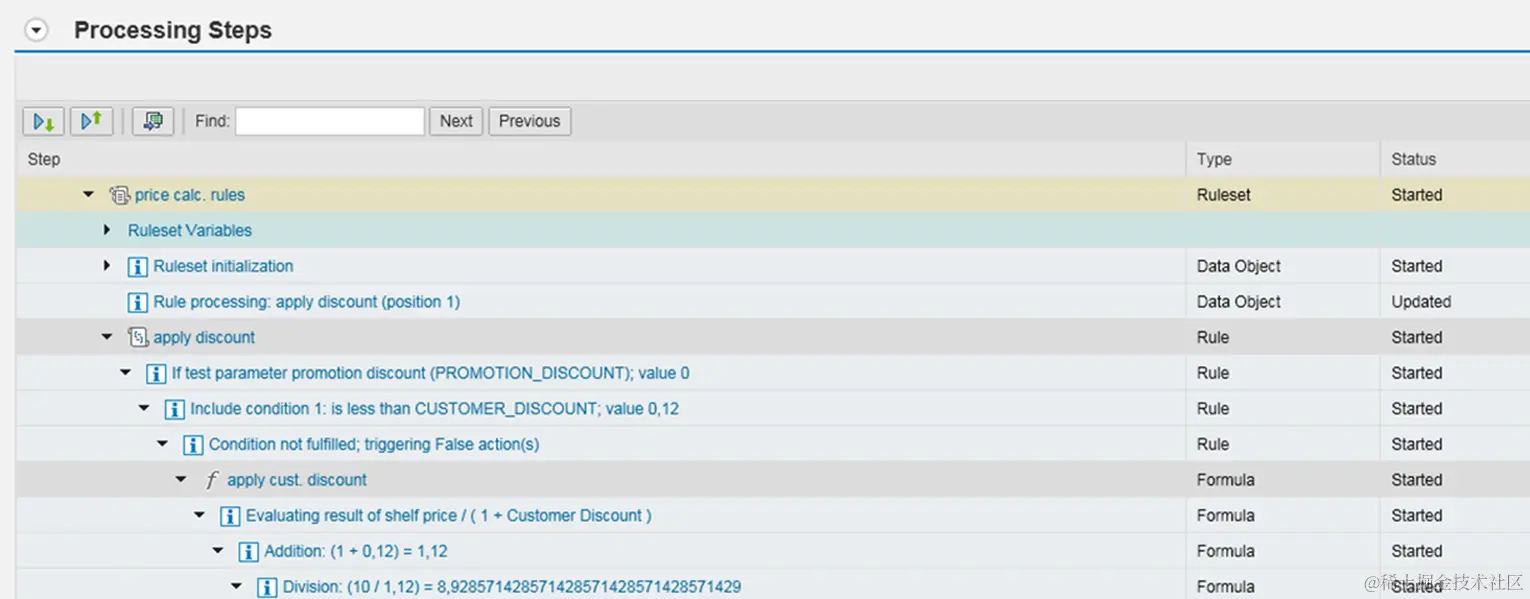The width and height of the screenshot is (1530, 599).
Task: Open the apply cust. discount link
Action: [x=297, y=480]
